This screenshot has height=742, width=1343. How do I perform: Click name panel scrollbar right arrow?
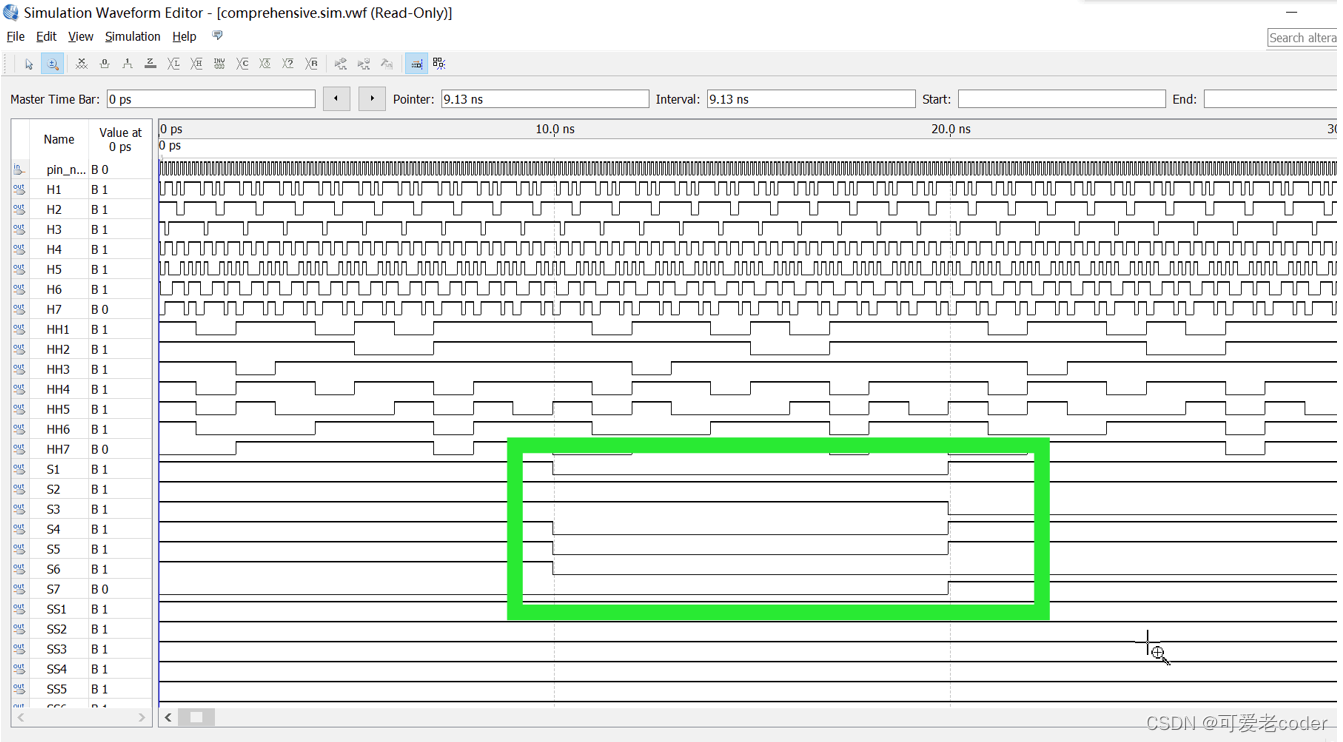tap(141, 717)
